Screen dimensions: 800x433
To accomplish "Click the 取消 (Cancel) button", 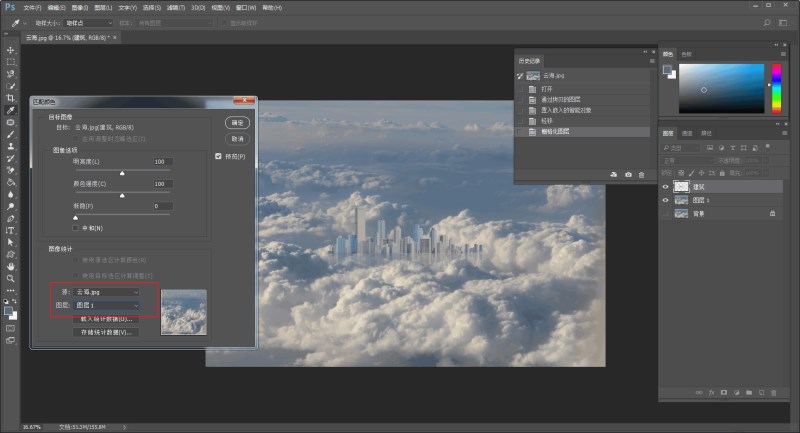I will [237, 138].
